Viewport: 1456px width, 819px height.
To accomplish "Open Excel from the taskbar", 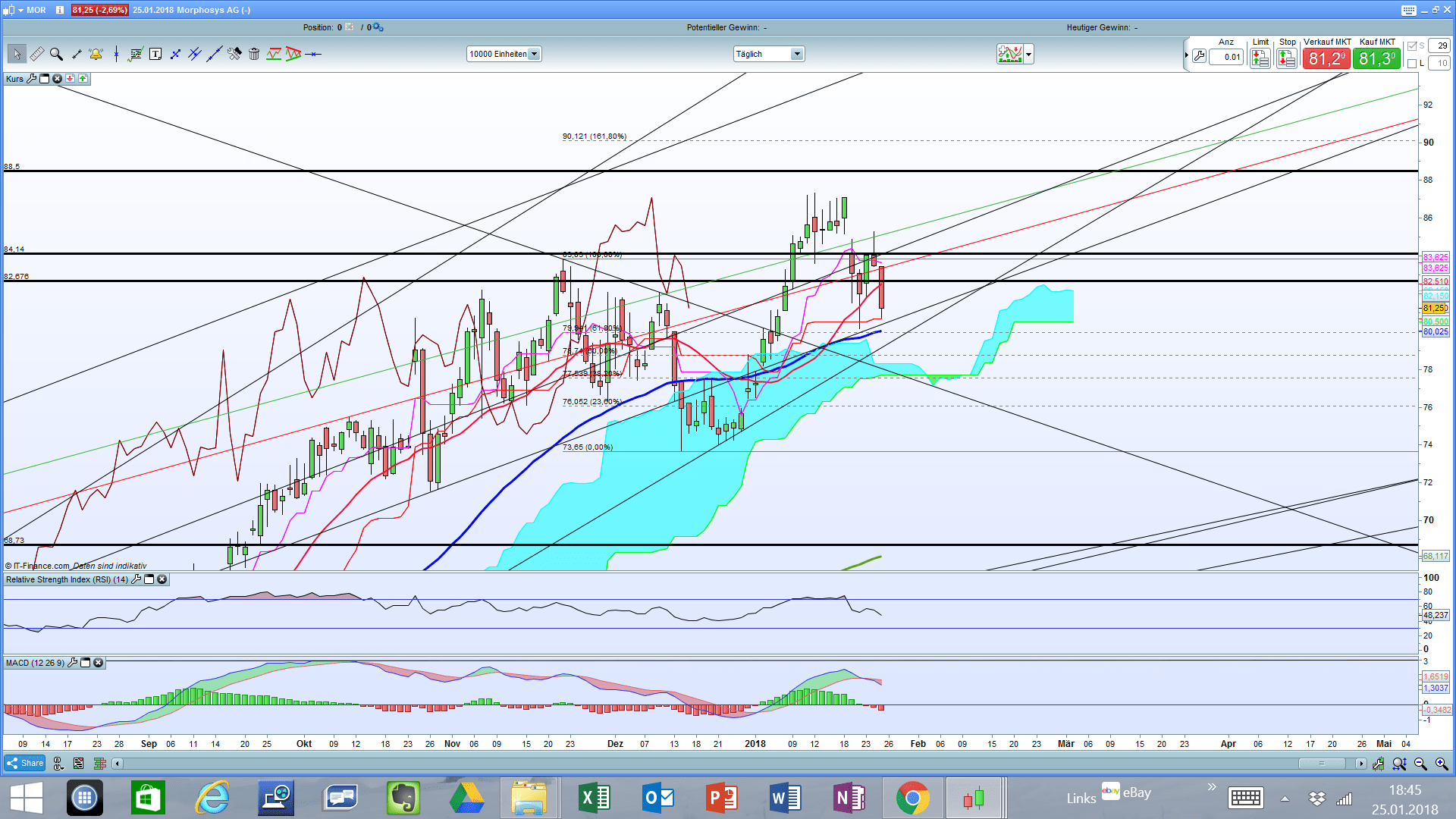I will coord(595,798).
